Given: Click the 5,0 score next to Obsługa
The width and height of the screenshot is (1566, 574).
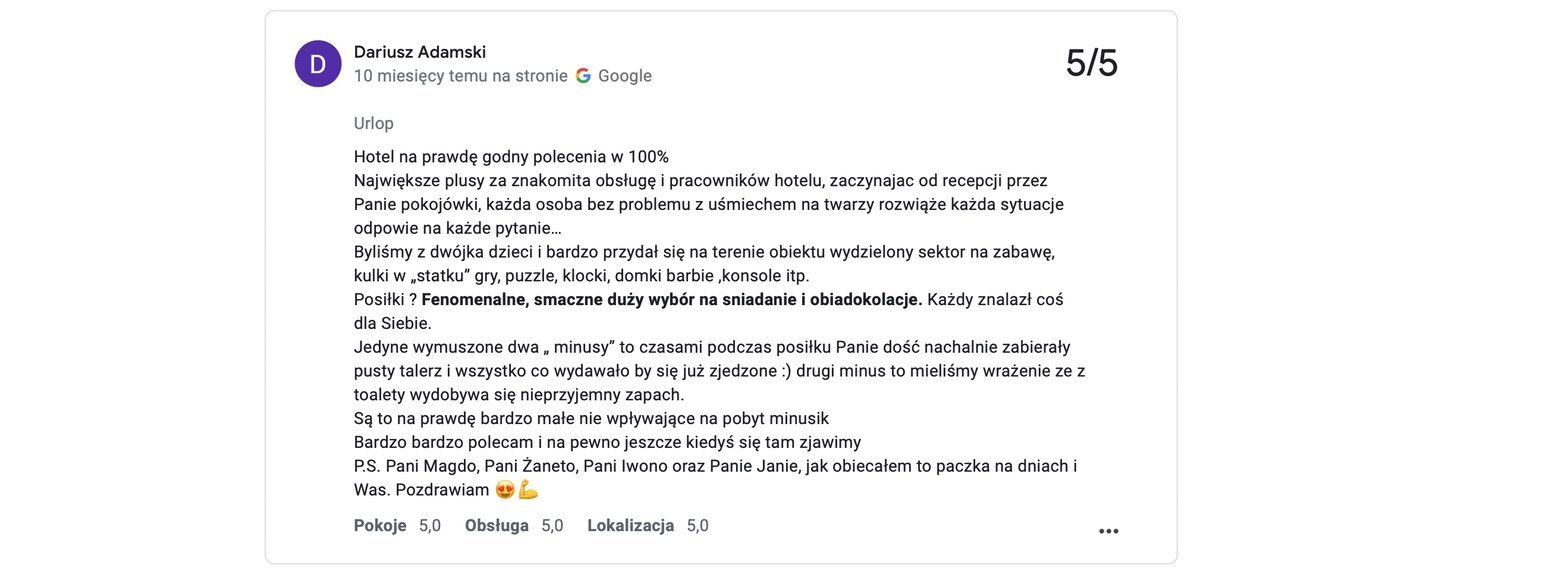Looking at the screenshot, I should tap(552, 525).
